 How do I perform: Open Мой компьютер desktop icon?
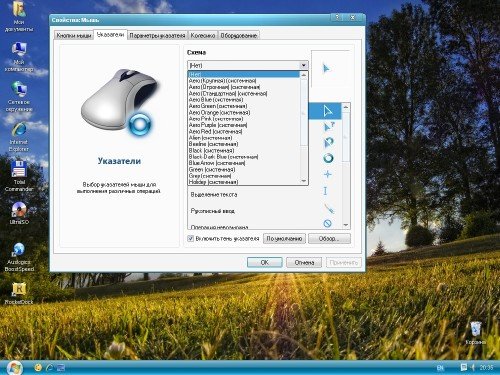(19, 57)
